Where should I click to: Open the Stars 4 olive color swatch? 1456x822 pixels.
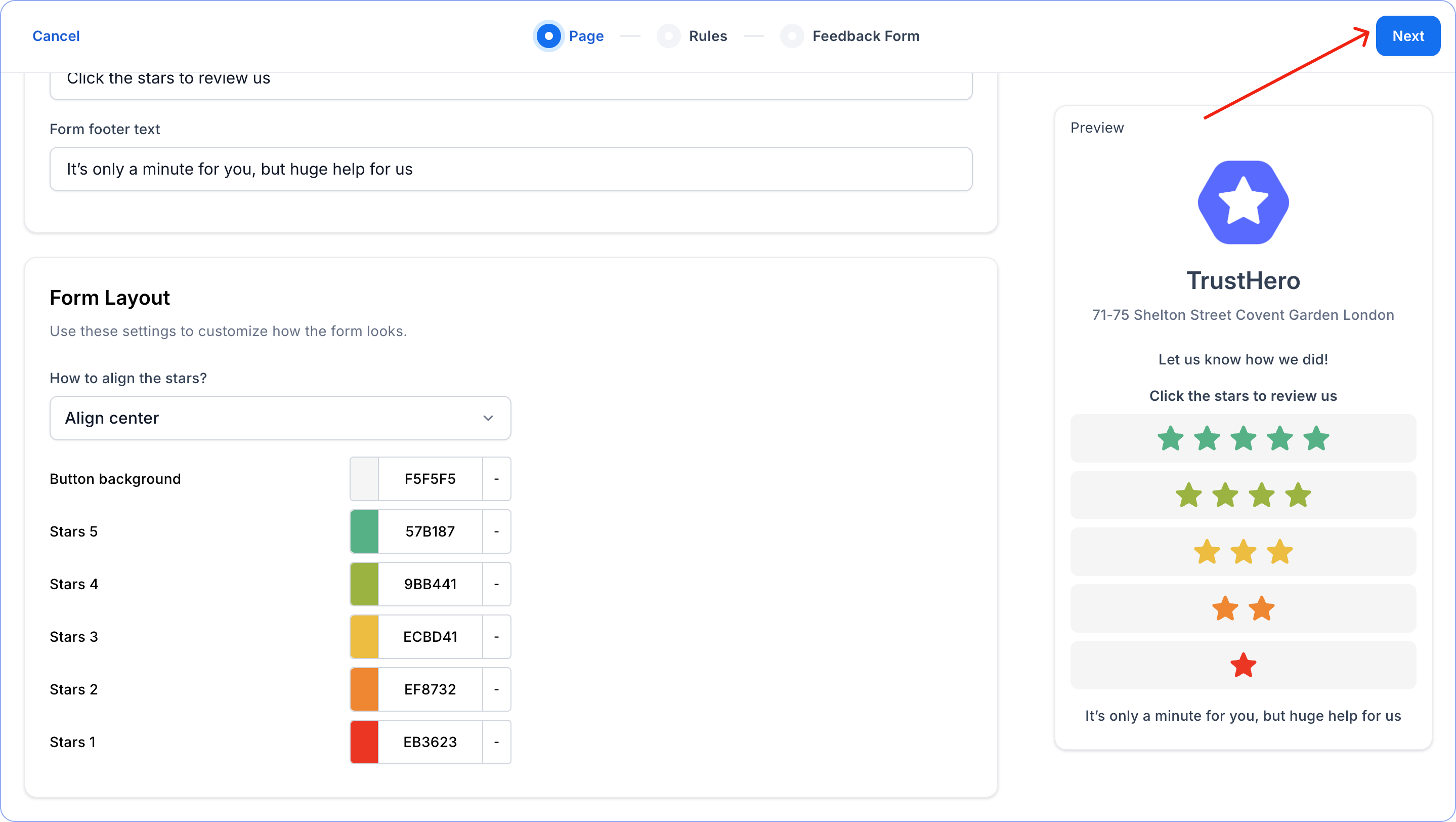[364, 584]
